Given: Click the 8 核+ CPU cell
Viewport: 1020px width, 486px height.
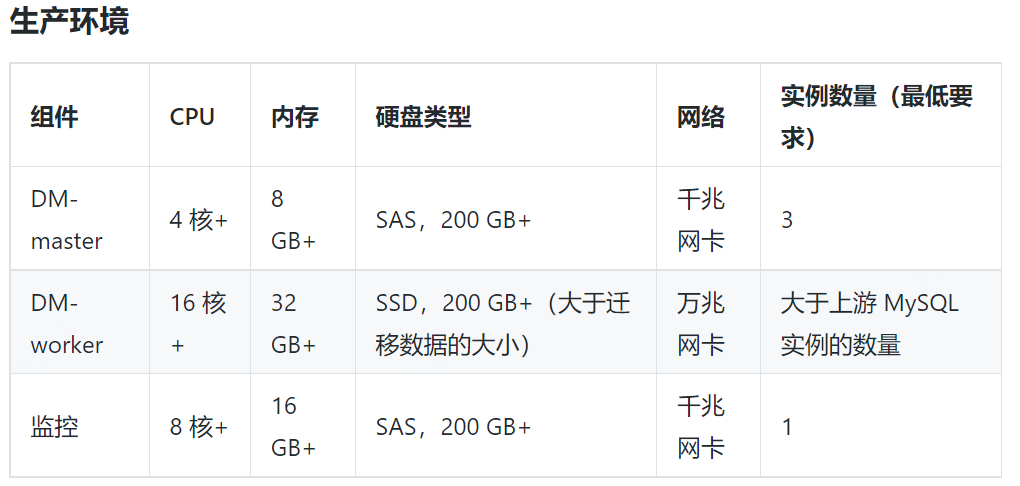Looking at the screenshot, I should pos(198,427).
